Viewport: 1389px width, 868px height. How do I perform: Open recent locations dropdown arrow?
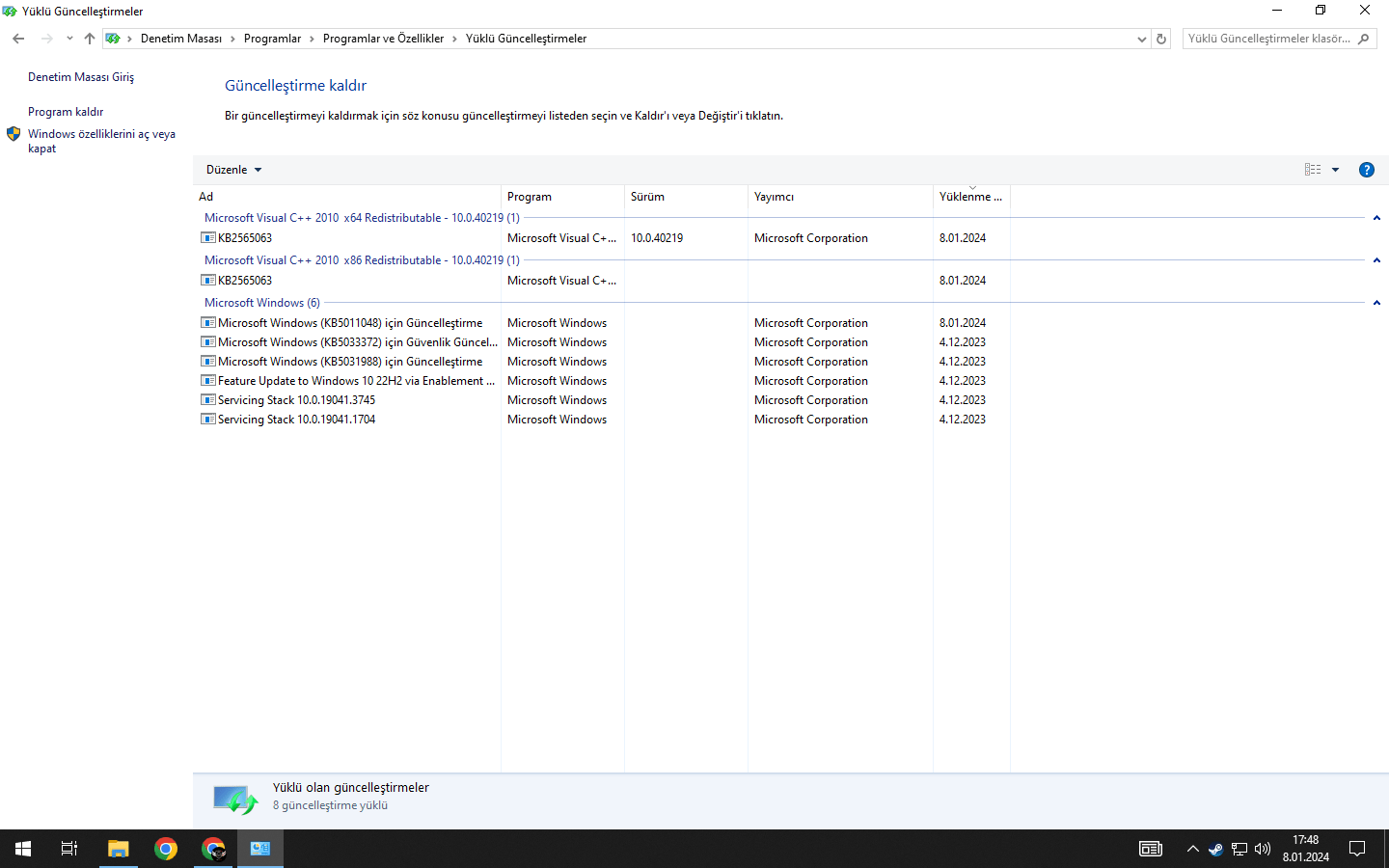coord(69,39)
